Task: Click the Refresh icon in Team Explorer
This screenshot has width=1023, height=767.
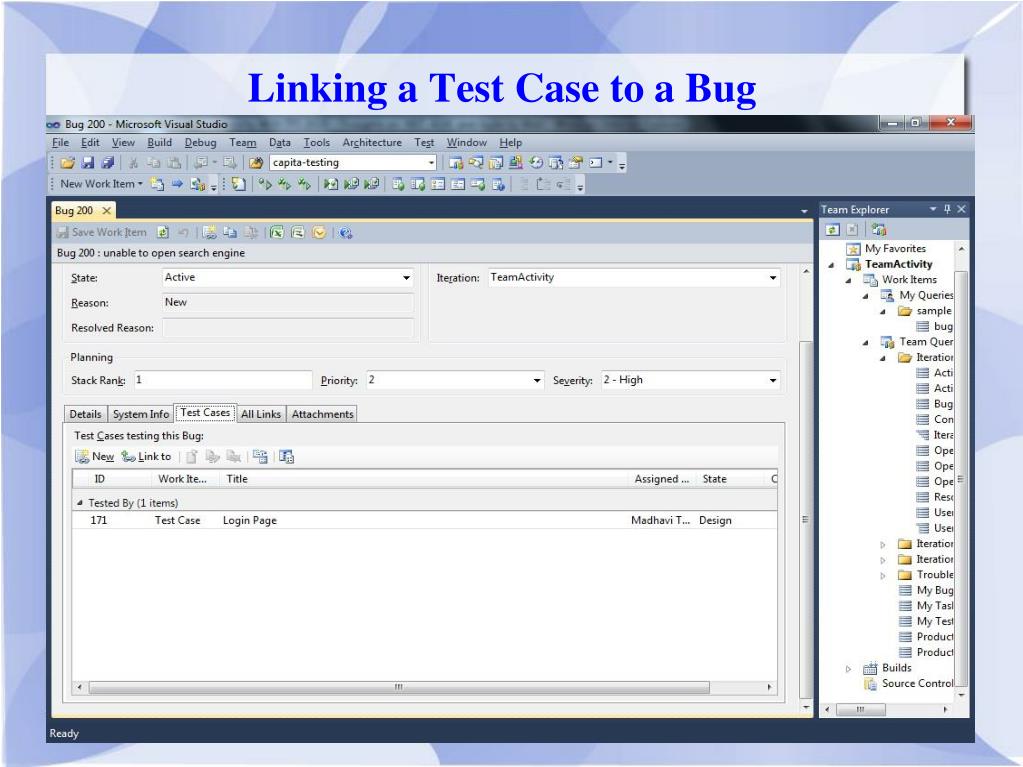Action: click(x=832, y=230)
